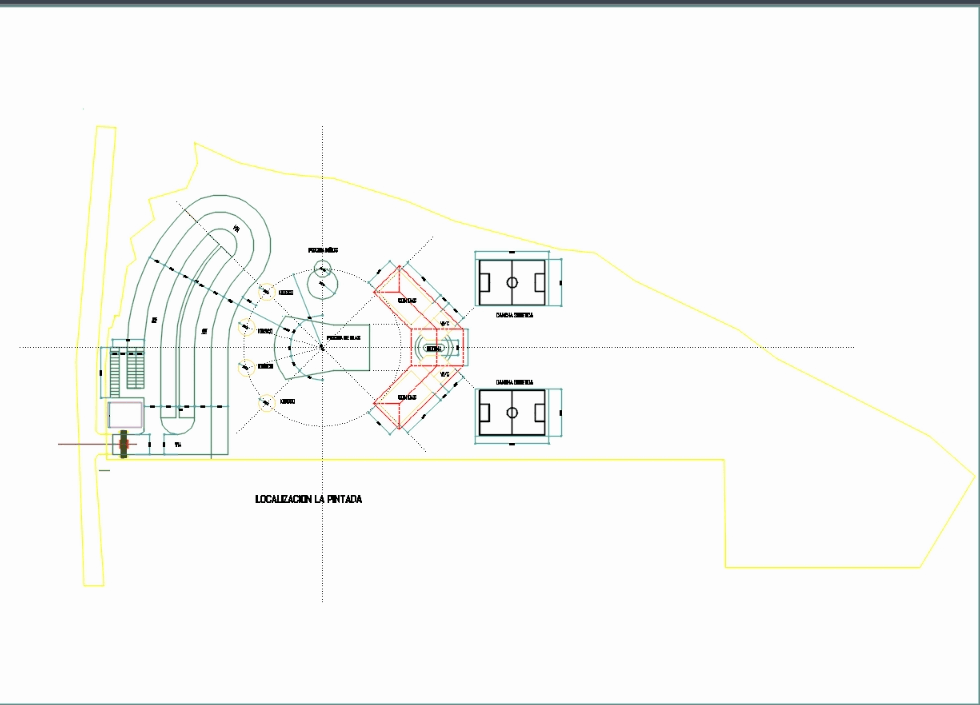Image resolution: width=980 pixels, height=705 pixels.
Task: Click the center circle of the upper soccer field
Action: click(x=512, y=283)
